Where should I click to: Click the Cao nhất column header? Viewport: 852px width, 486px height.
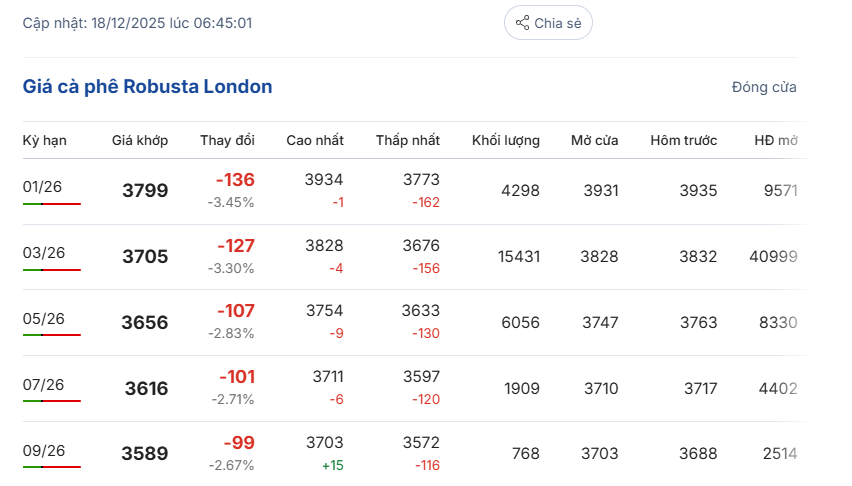315,140
